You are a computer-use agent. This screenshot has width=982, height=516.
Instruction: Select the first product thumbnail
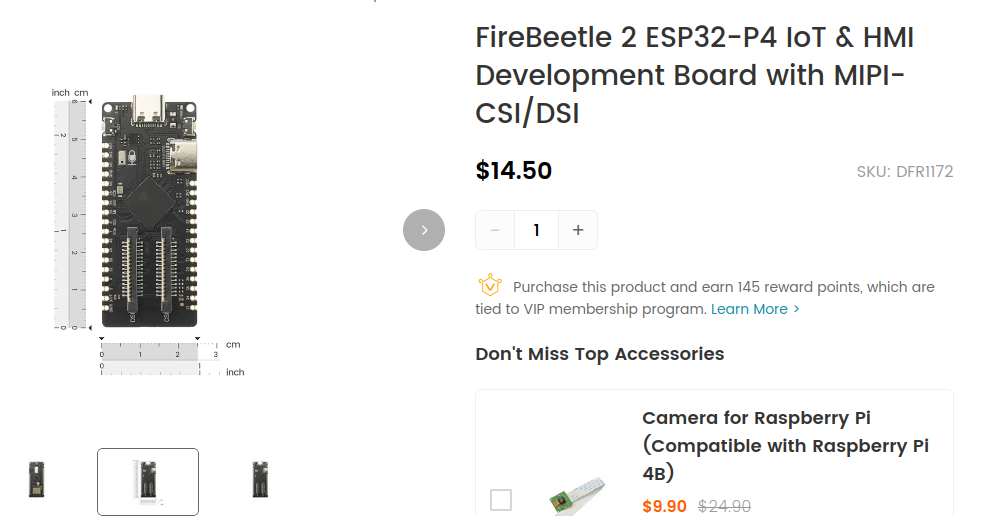38,480
